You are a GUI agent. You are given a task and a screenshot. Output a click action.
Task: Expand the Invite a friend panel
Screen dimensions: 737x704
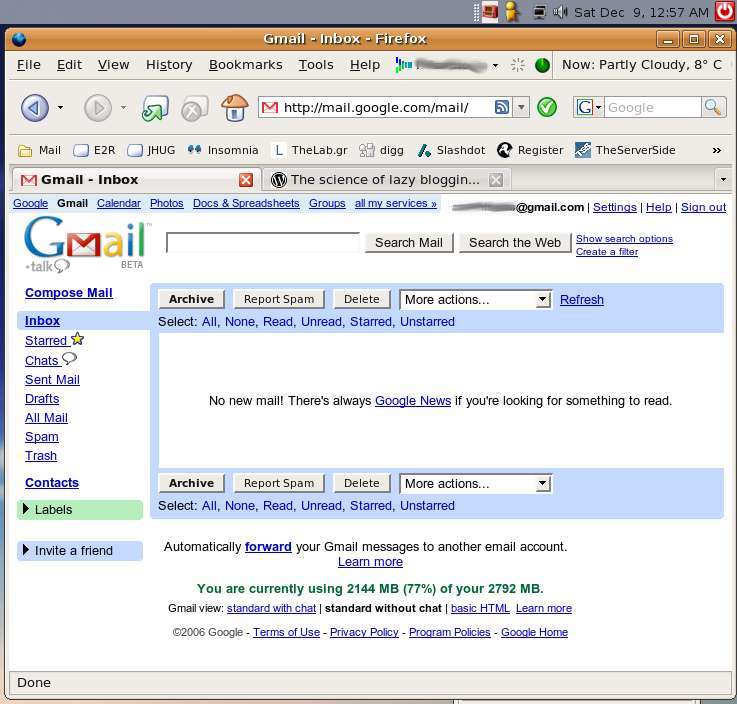click(26, 551)
